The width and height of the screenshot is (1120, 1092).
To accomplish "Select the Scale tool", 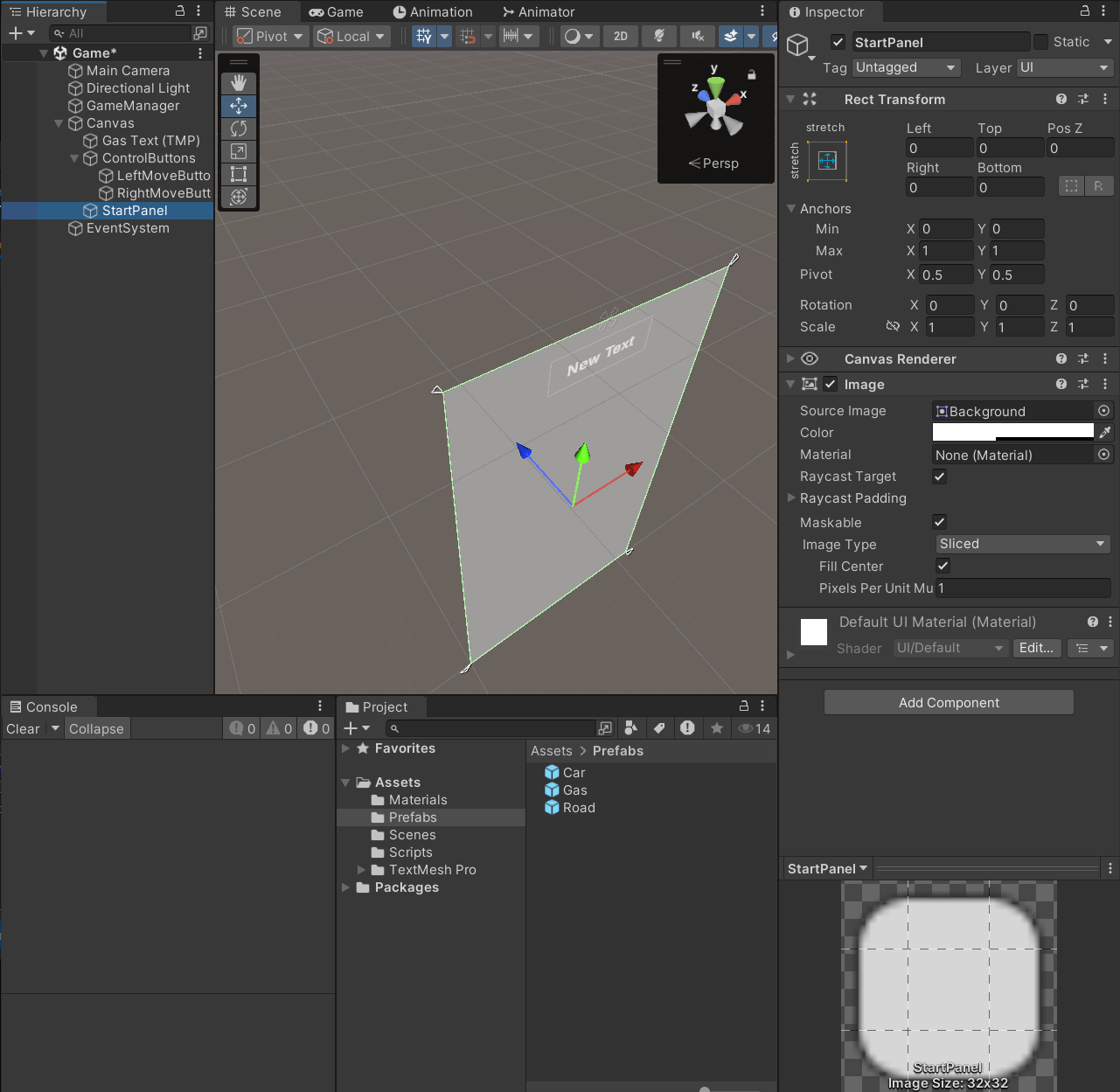I will [239, 151].
